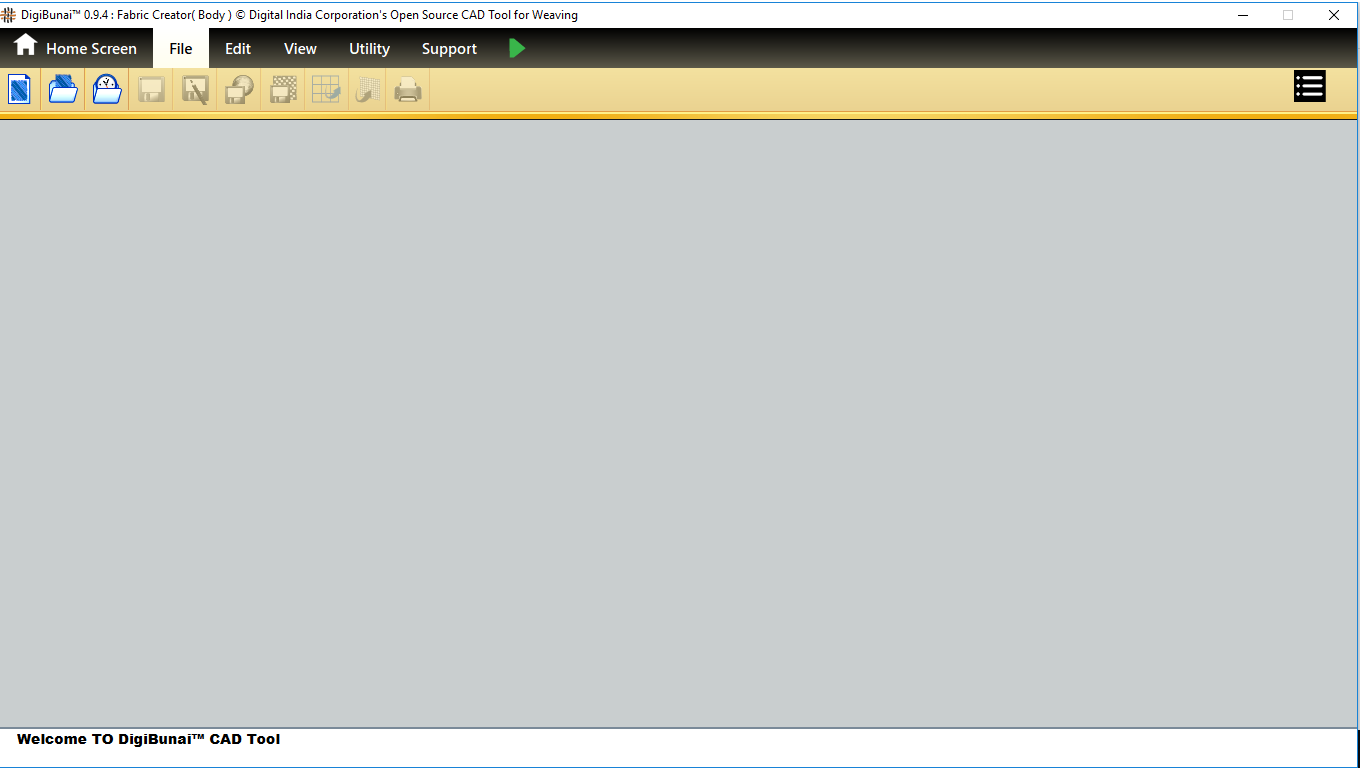Image resolution: width=1366 pixels, height=768 pixels.
Task: Open recent fabric with clock folder icon
Action: coord(107,90)
